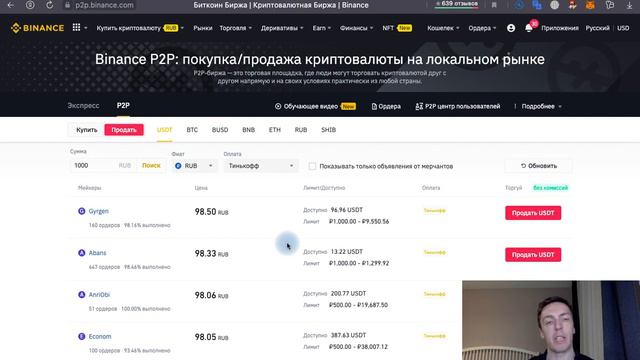Screen dimensions: 640x360
Task: Click the Econom maker avatar icon
Action: pos(82,336)
